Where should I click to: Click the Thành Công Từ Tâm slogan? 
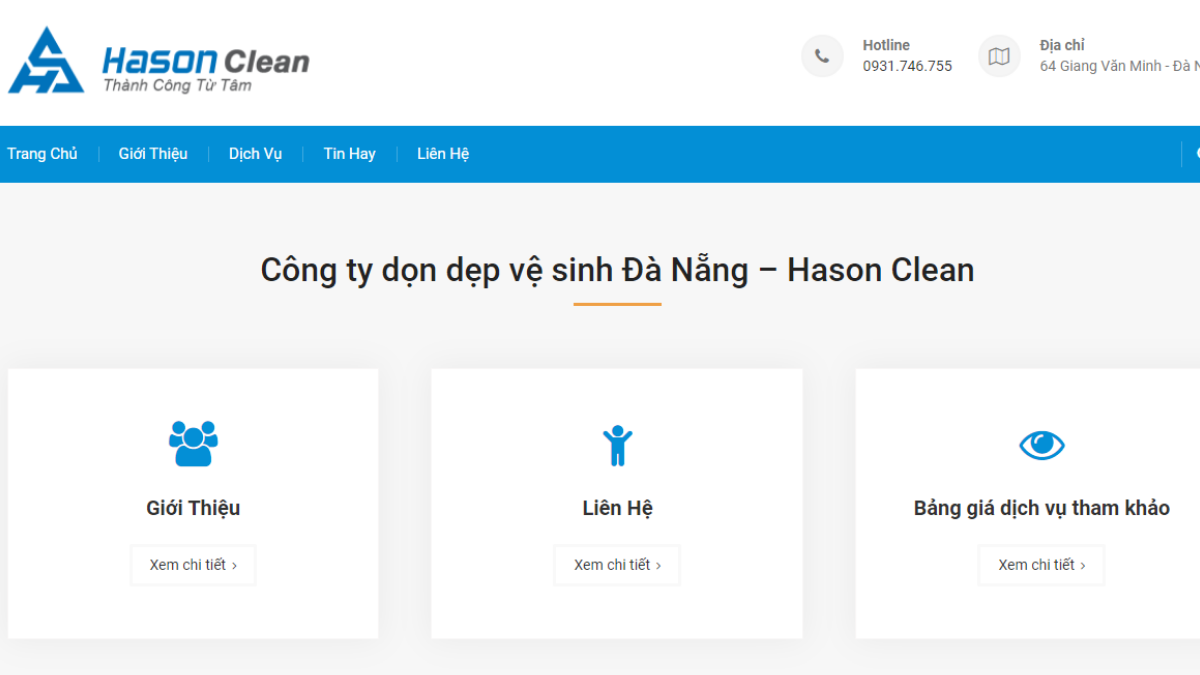tap(177, 86)
